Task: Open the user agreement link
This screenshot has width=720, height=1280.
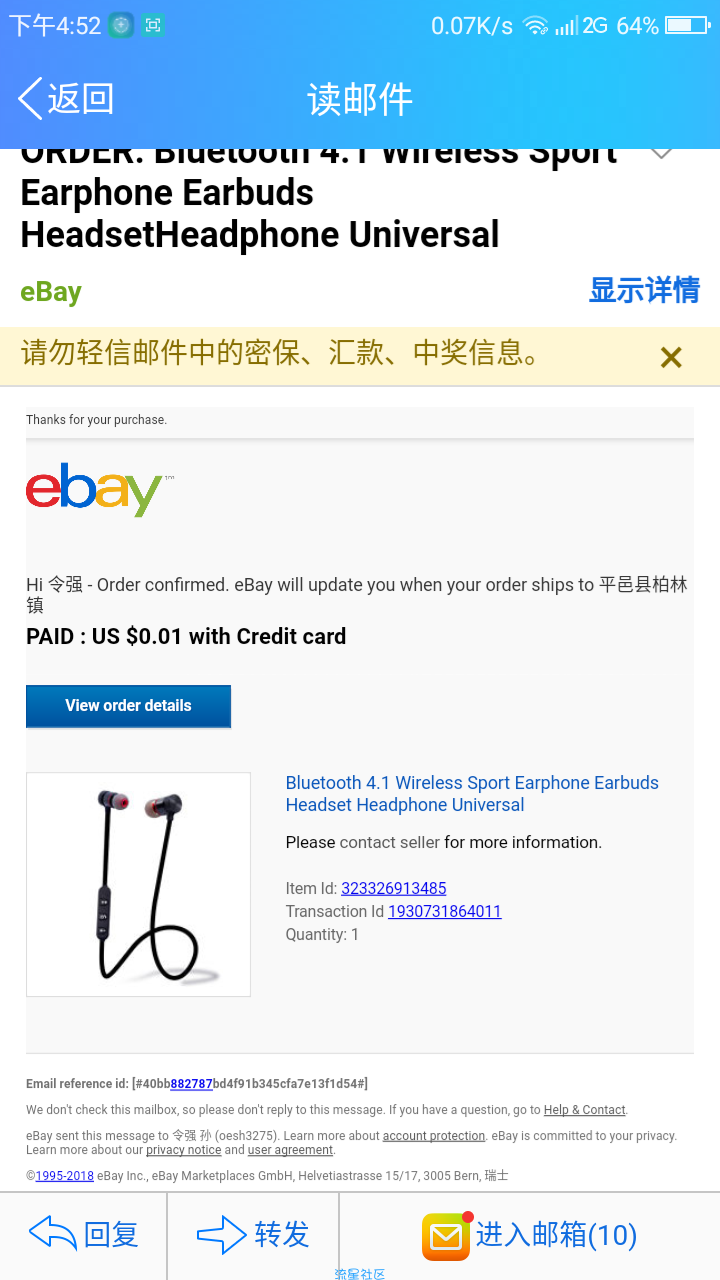Action: click(290, 1150)
